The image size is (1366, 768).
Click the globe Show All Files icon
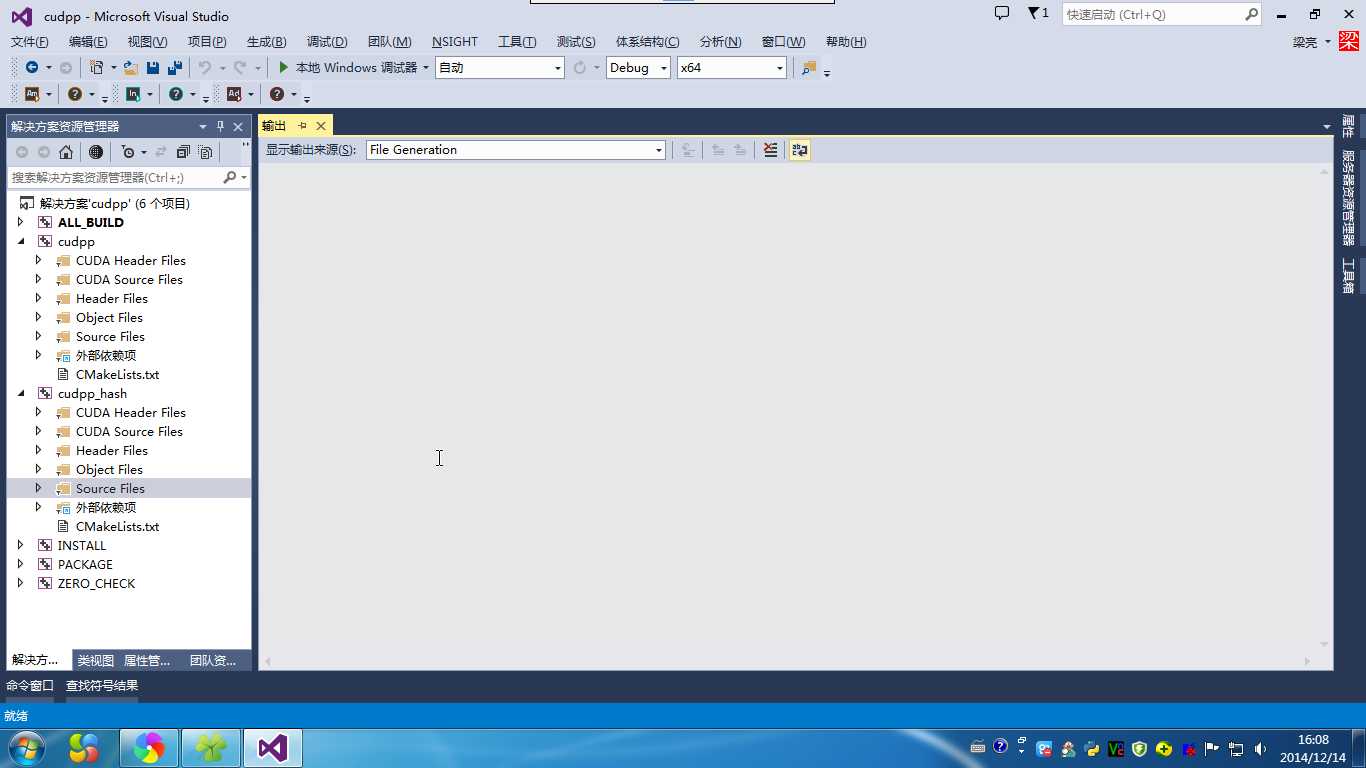point(96,152)
